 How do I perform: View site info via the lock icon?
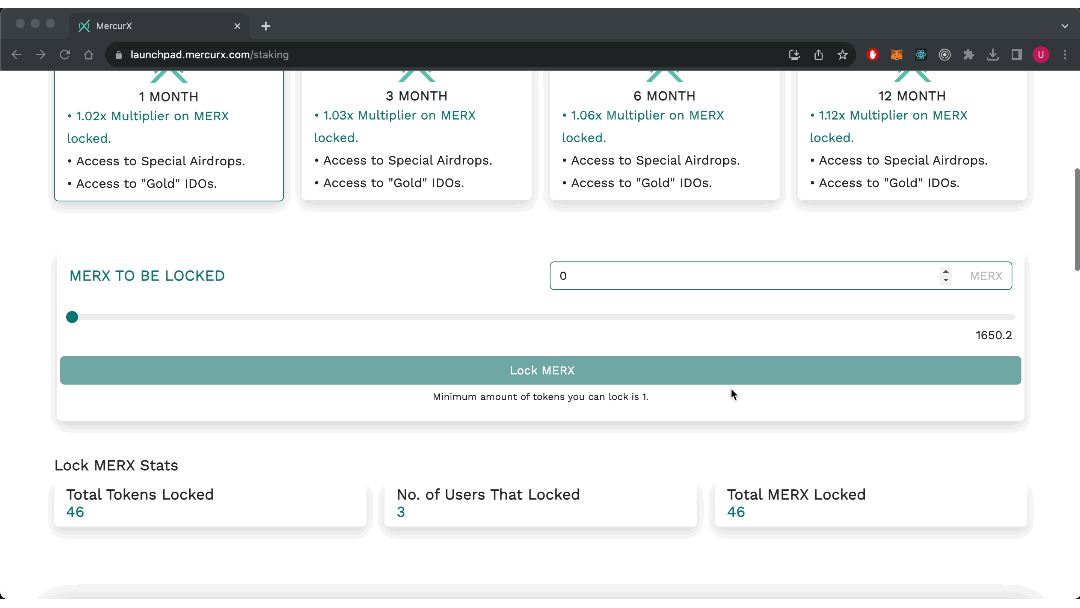click(118, 55)
